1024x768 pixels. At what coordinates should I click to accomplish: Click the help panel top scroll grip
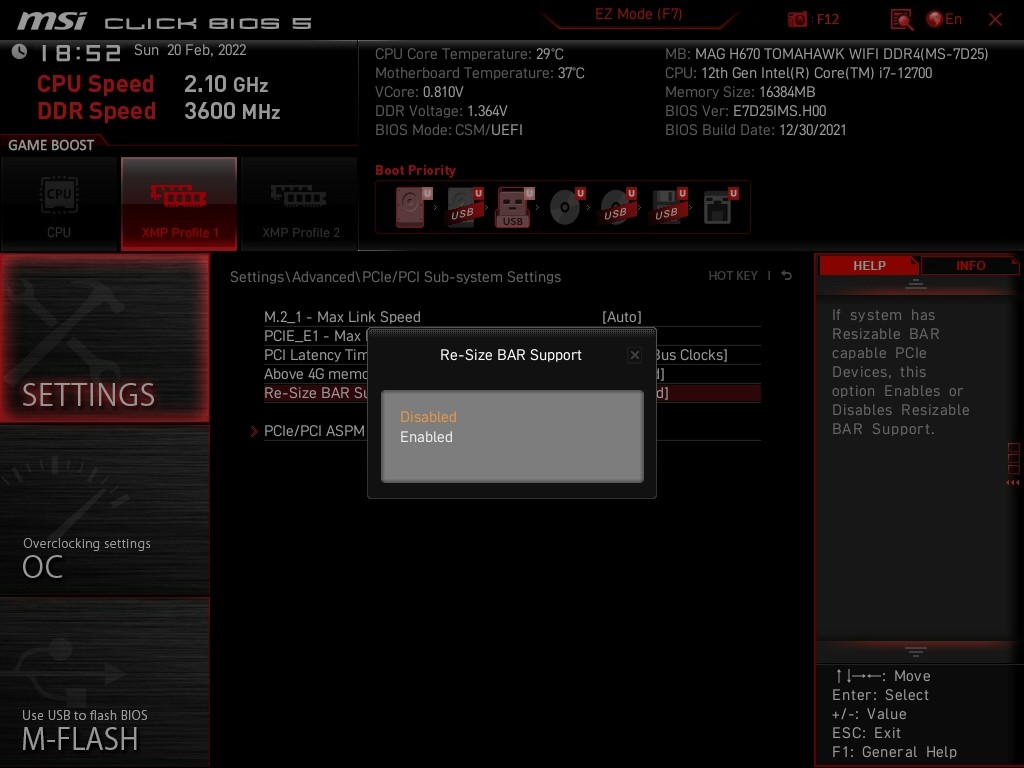pos(916,284)
